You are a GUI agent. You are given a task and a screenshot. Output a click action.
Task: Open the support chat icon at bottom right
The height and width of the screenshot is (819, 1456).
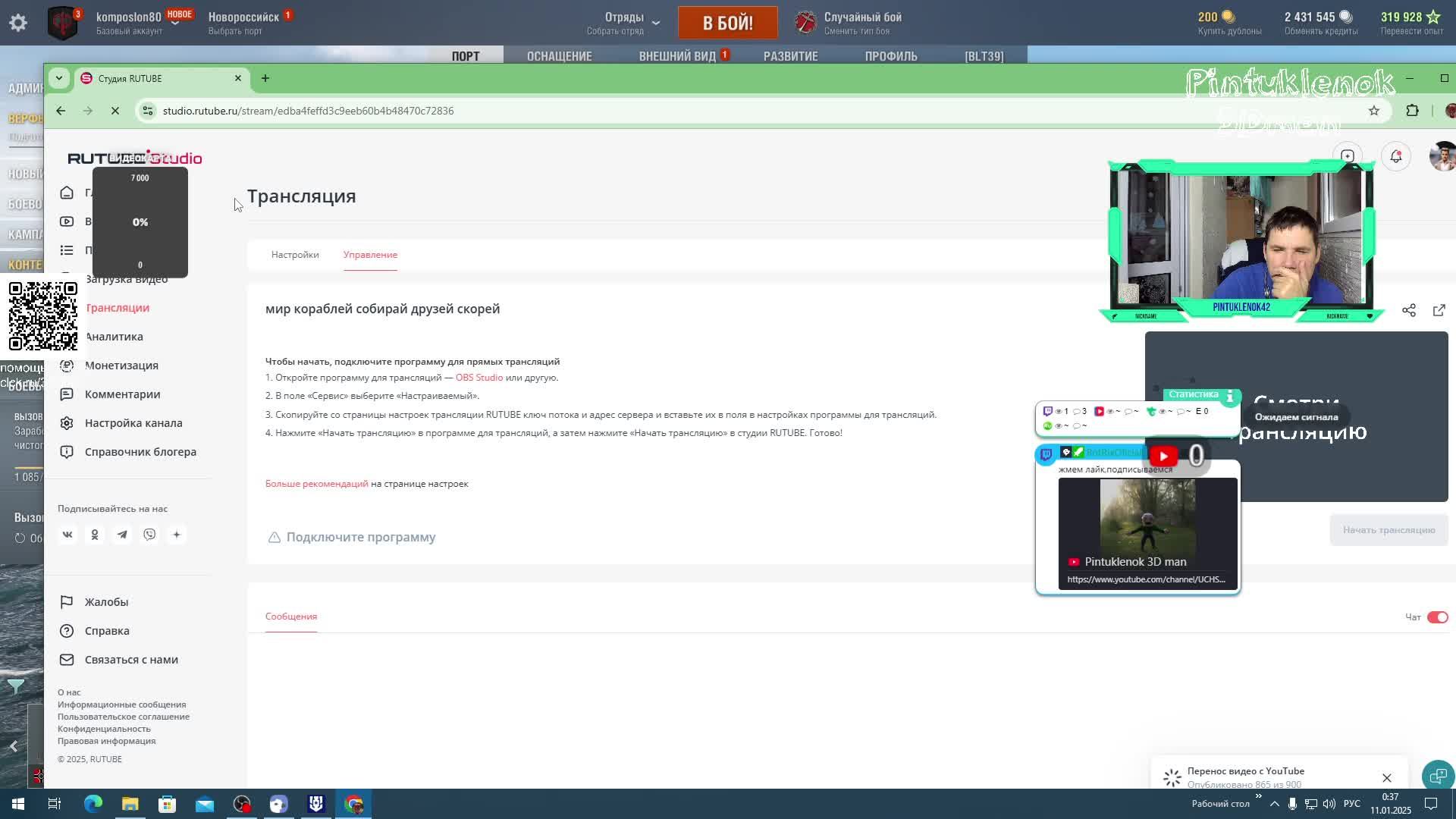tap(1438, 776)
